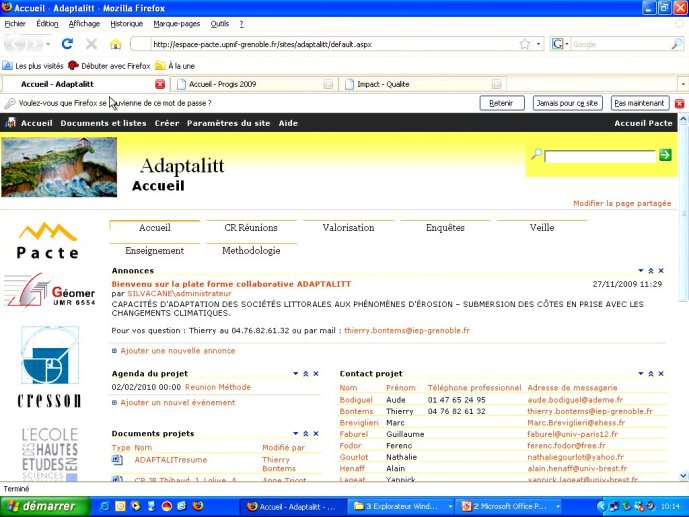Open the Annonces web part menu arrow
The height and width of the screenshot is (517, 689).
coord(641,271)
